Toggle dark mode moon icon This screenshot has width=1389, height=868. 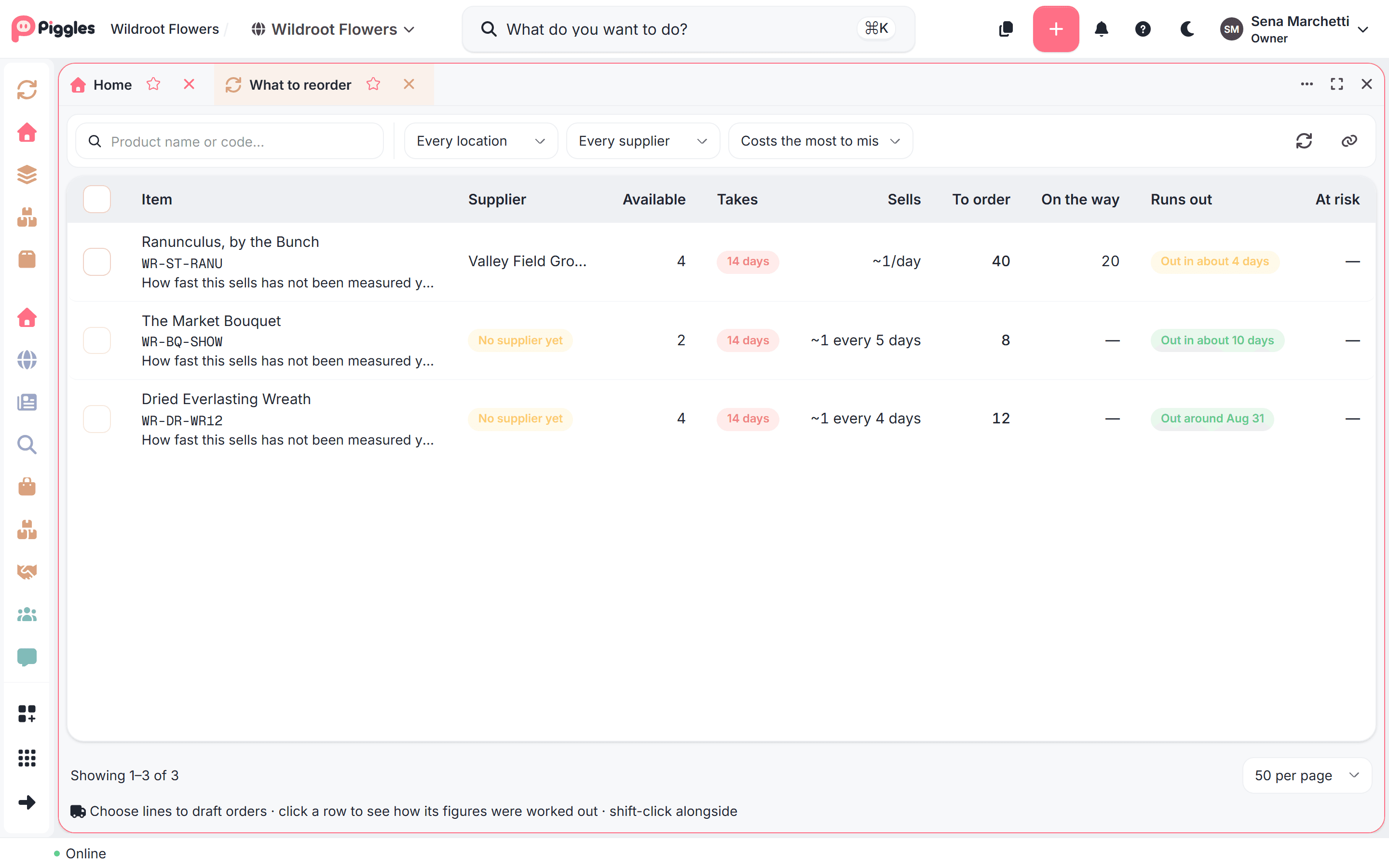tap(1187, 29)
